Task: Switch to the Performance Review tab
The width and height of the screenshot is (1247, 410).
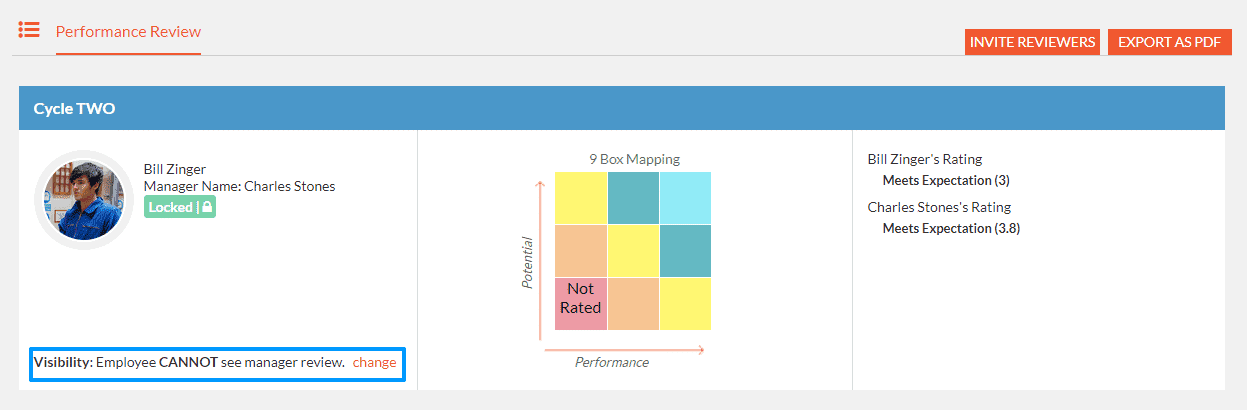Action: click(128, 31)
